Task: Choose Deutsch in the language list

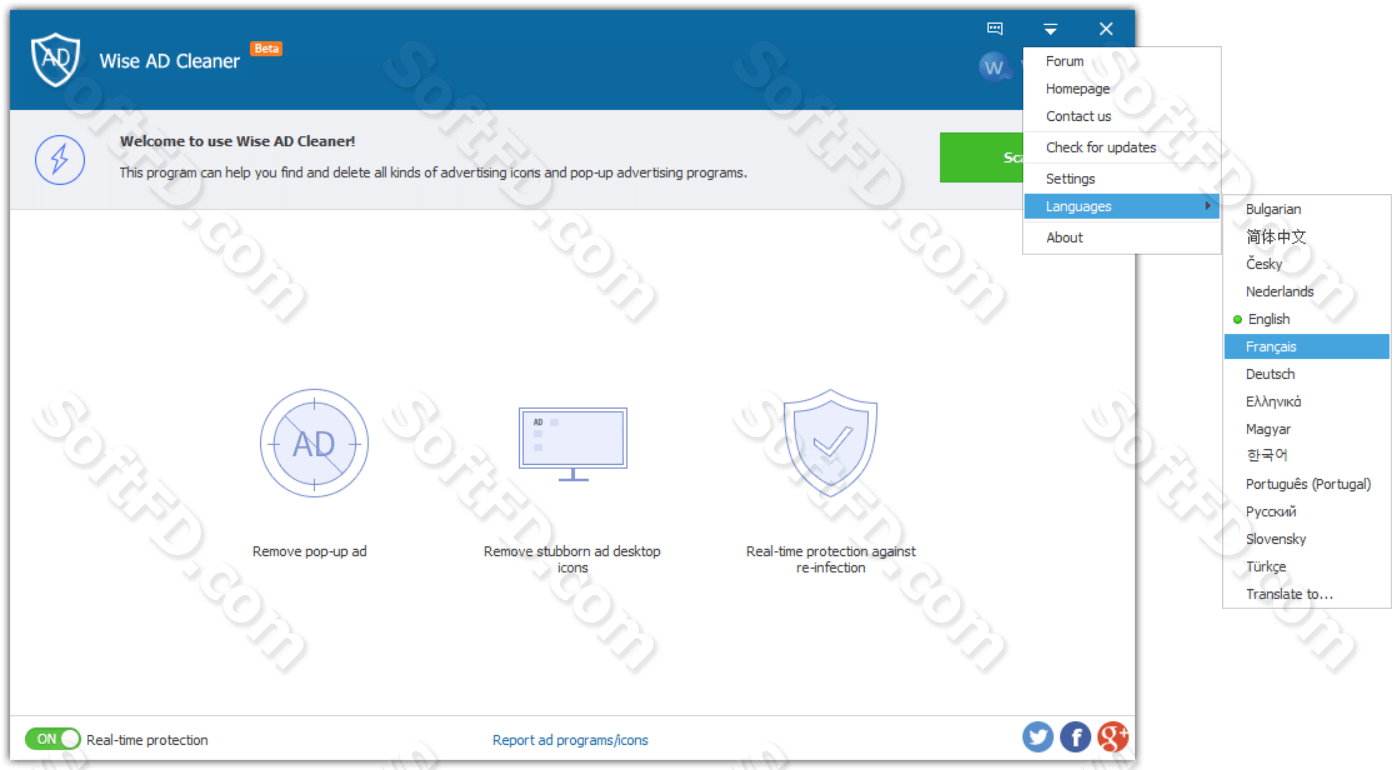Action: [1307, 374]
